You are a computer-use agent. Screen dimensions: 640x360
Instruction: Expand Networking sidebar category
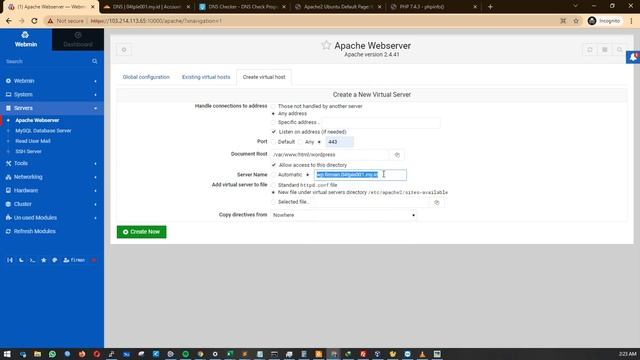coord(52,177)
